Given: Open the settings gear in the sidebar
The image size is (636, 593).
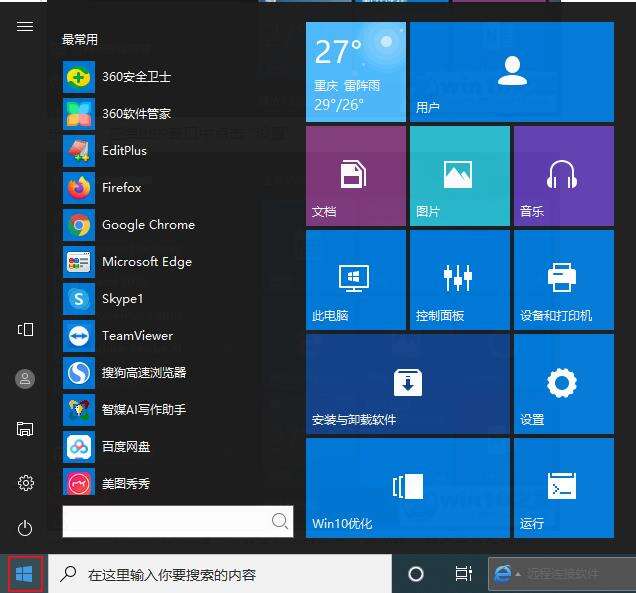Looking at the screenshot, I should click(x=25, y=483).
